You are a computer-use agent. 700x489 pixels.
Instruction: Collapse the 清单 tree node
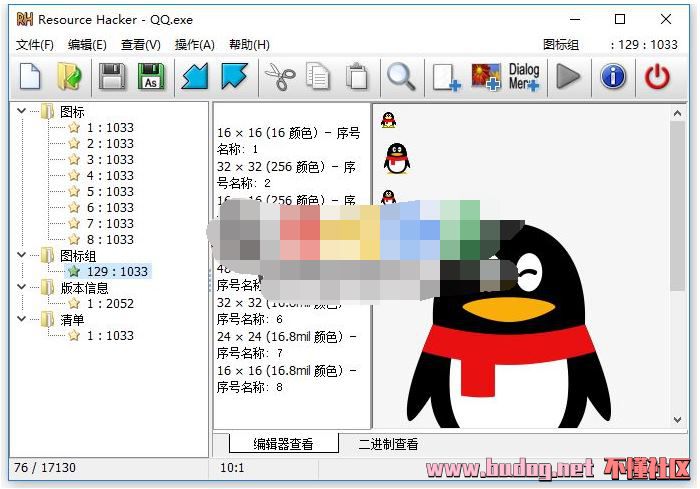(x=21, y=318)
